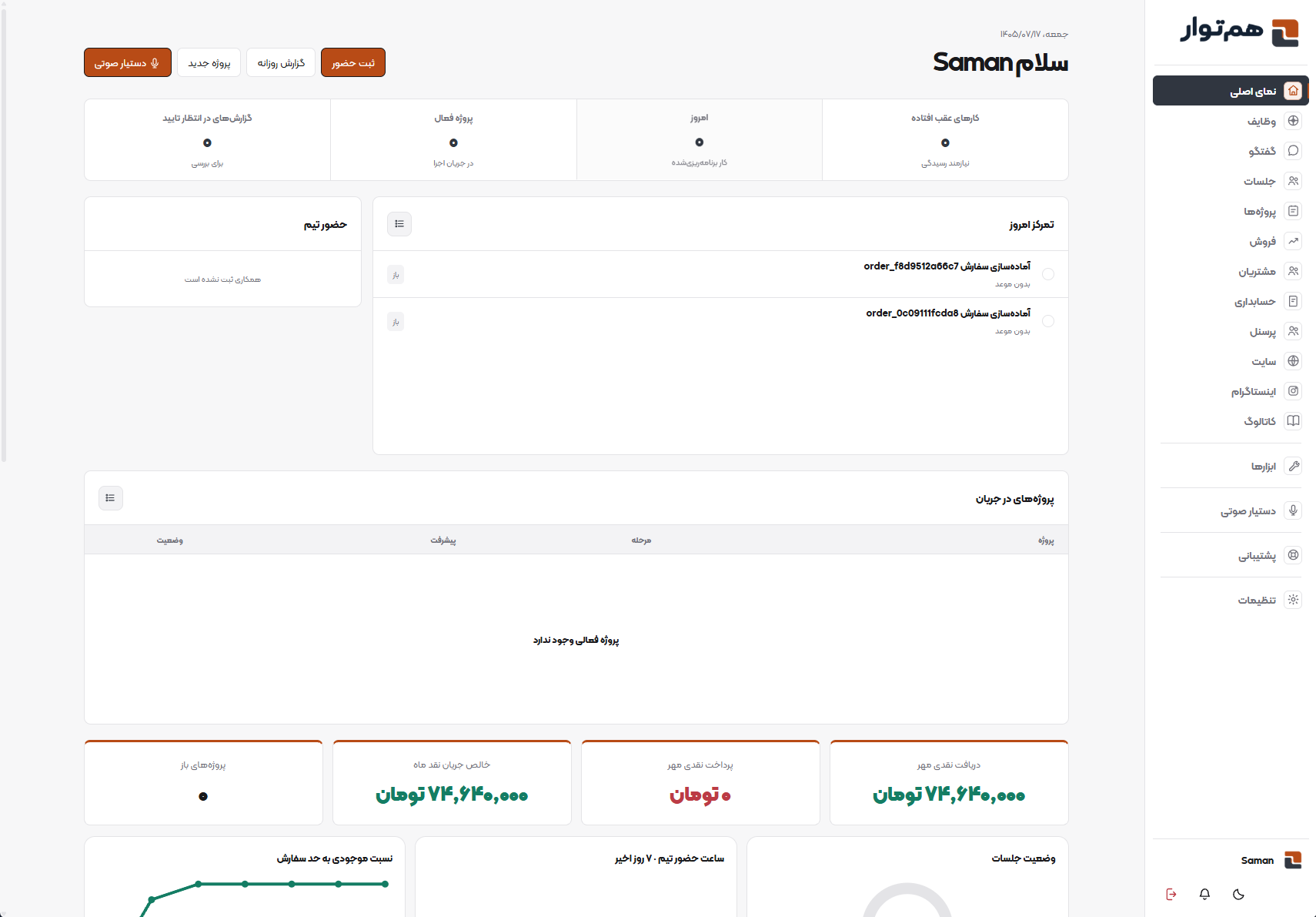Image resolution: width=1316 pixels, height=917 pixels.
Task: Click the logout icon in sidebar footer
Action: coord(1171,894)
